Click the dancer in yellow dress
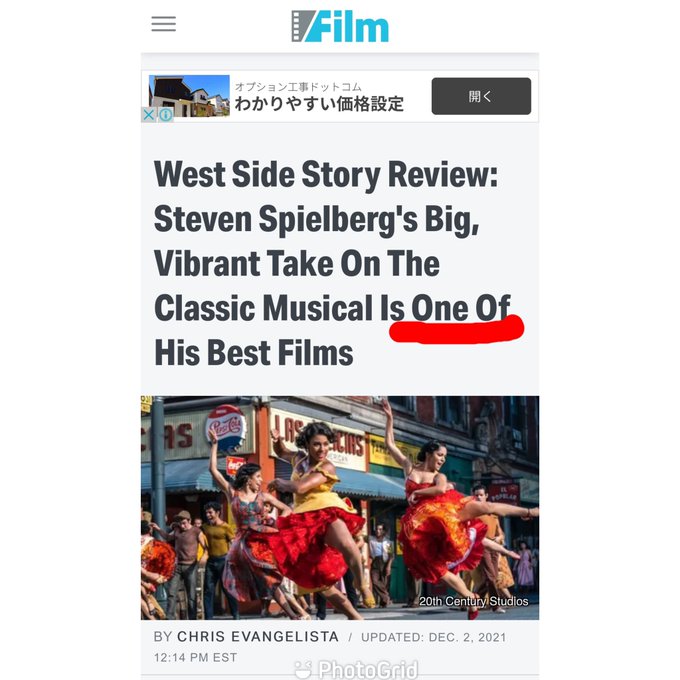680x680 pixels. (x=319, y=499)
